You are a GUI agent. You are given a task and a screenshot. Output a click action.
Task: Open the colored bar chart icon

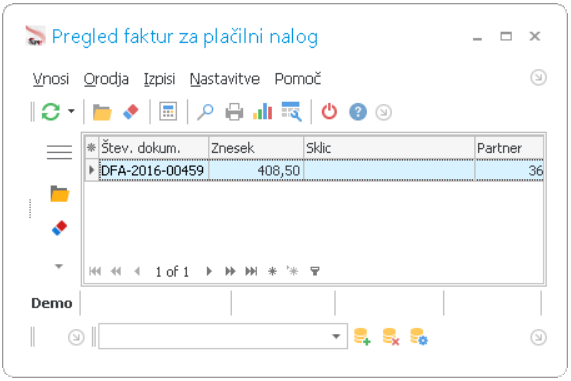(263, 111)
